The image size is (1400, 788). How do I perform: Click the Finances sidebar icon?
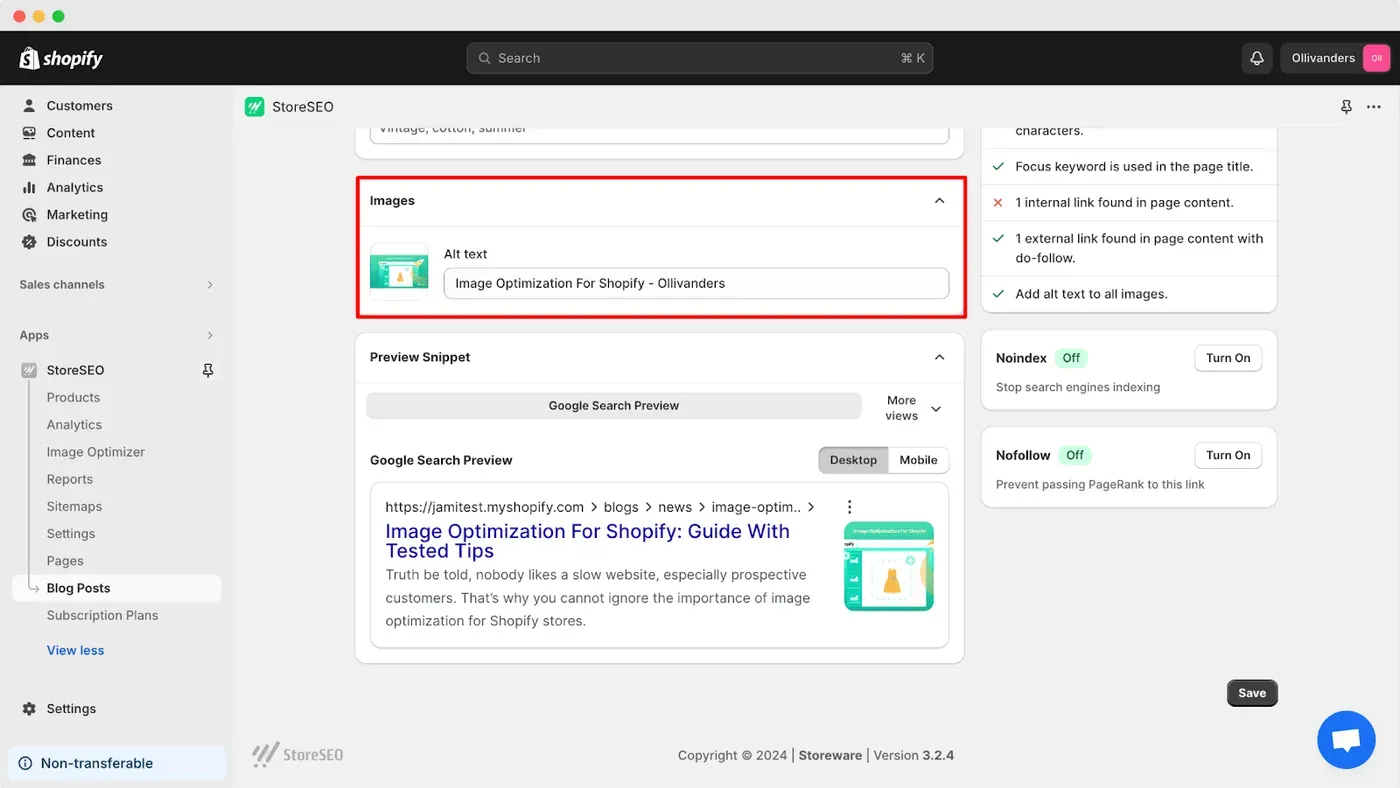coord(29,160)
